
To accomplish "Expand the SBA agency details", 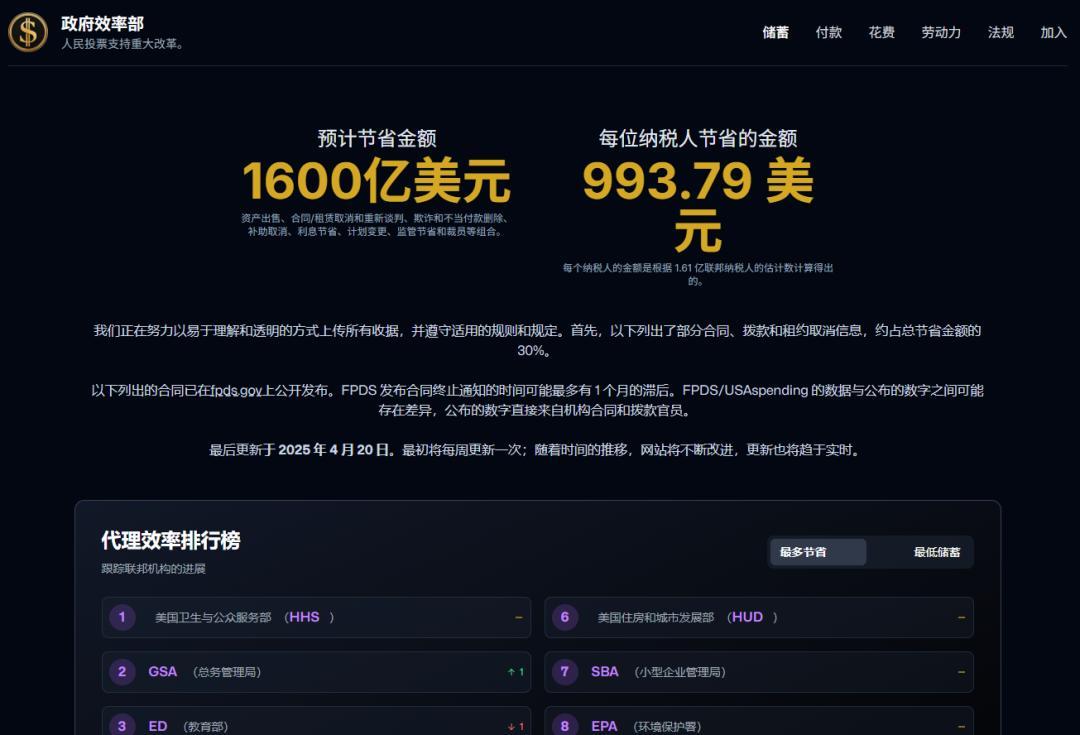I will (x=758, y=672).
